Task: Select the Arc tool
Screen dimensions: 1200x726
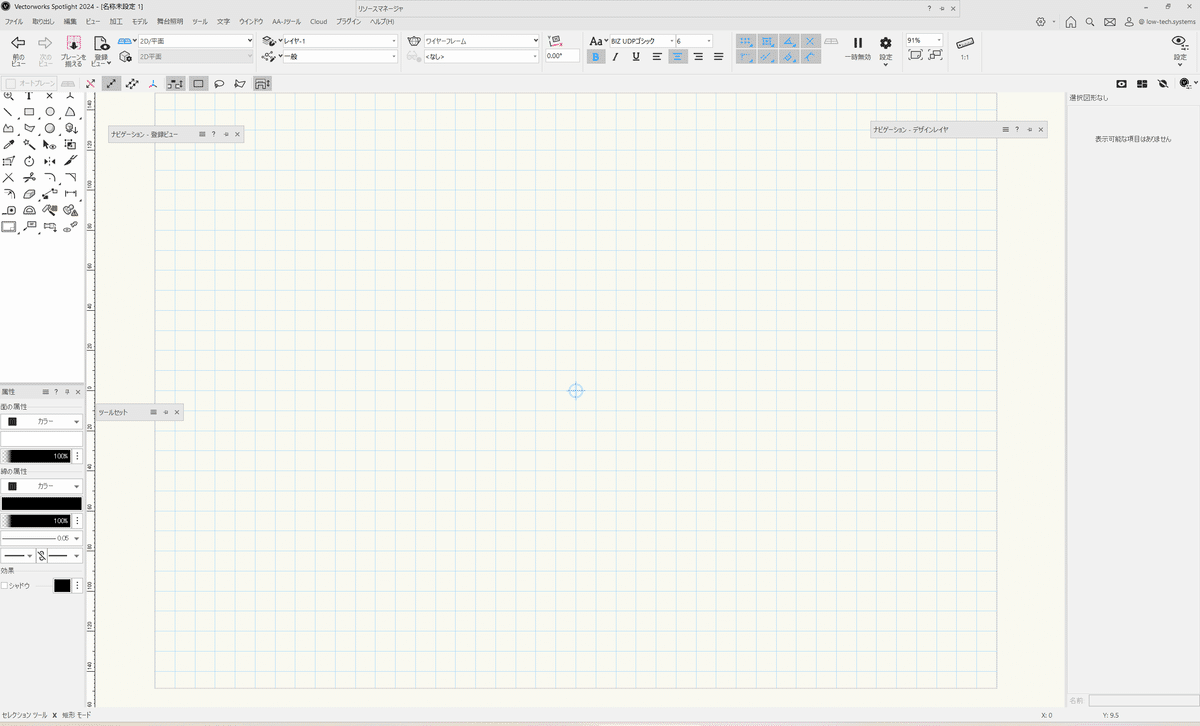Action: pyautogui.click(x=70, y=112)
